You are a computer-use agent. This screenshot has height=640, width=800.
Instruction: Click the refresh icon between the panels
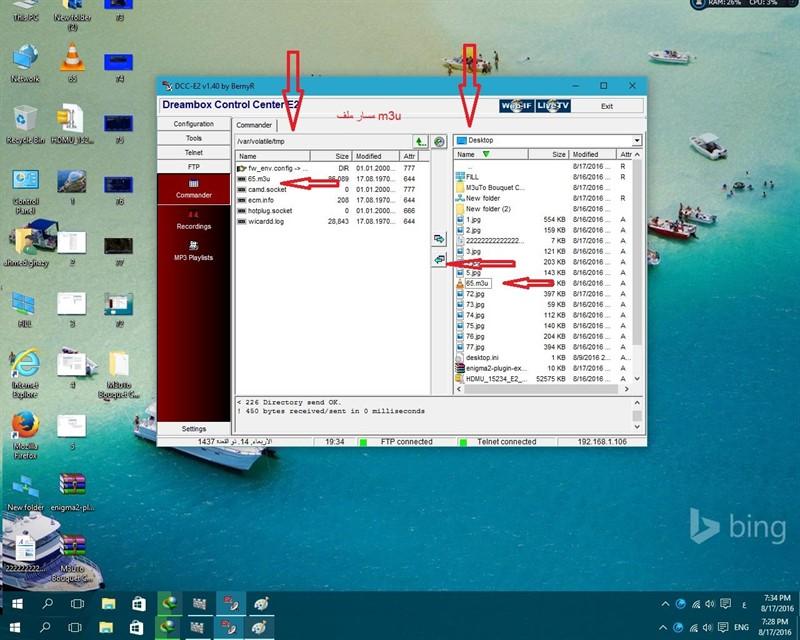click(x=439, y=141)
